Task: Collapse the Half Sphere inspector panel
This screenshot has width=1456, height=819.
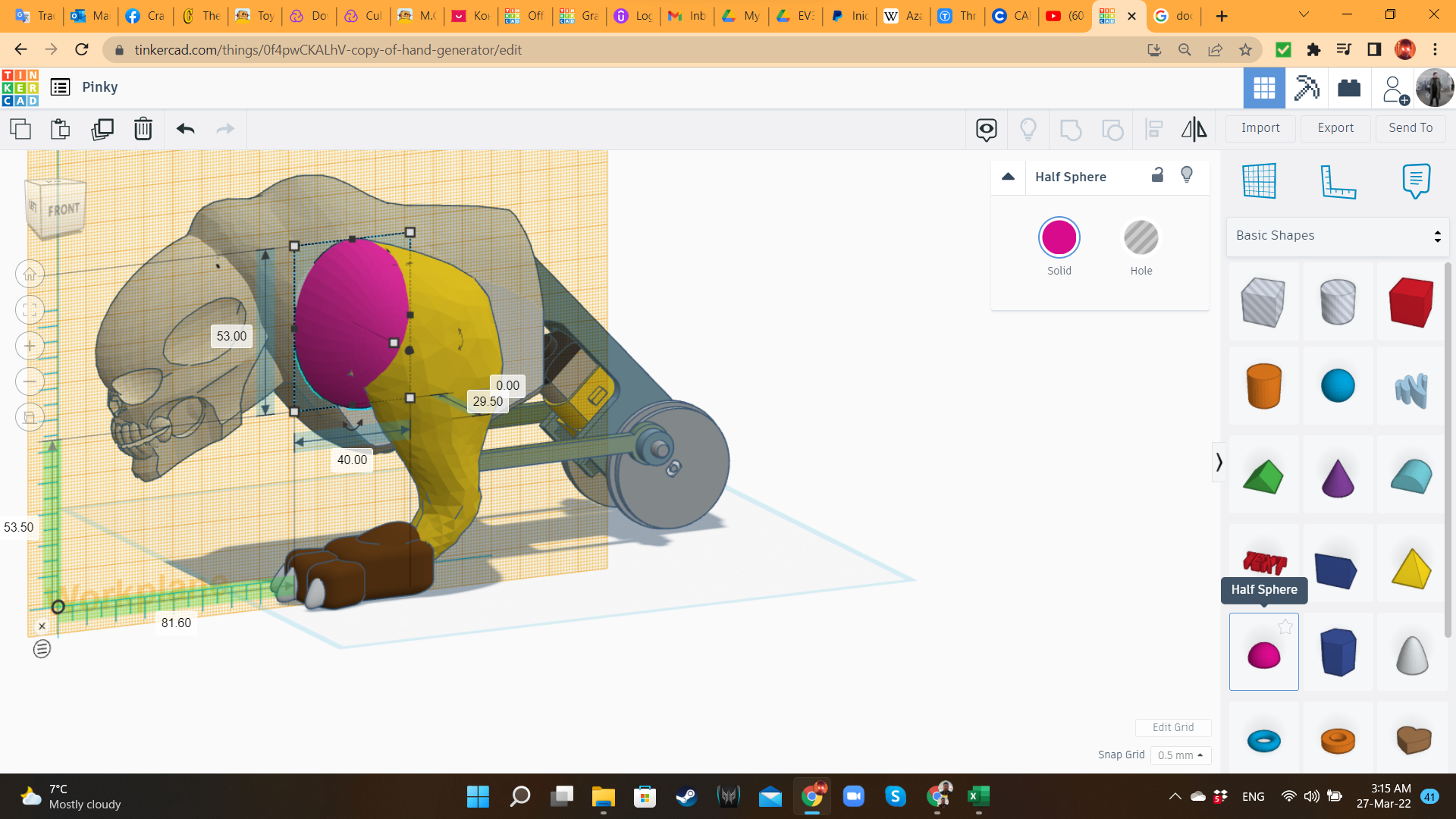Action: [1008, 177]
